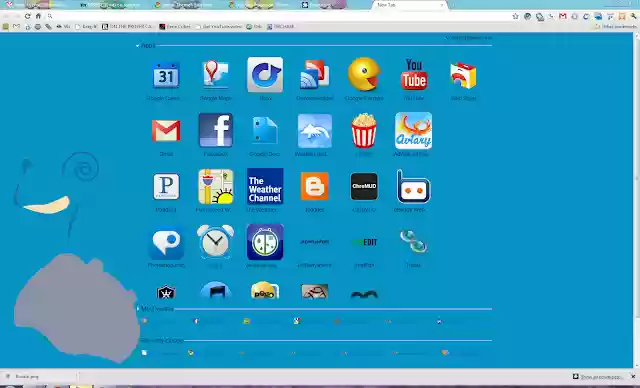Expand the Recently closed section

click(161, 340)
